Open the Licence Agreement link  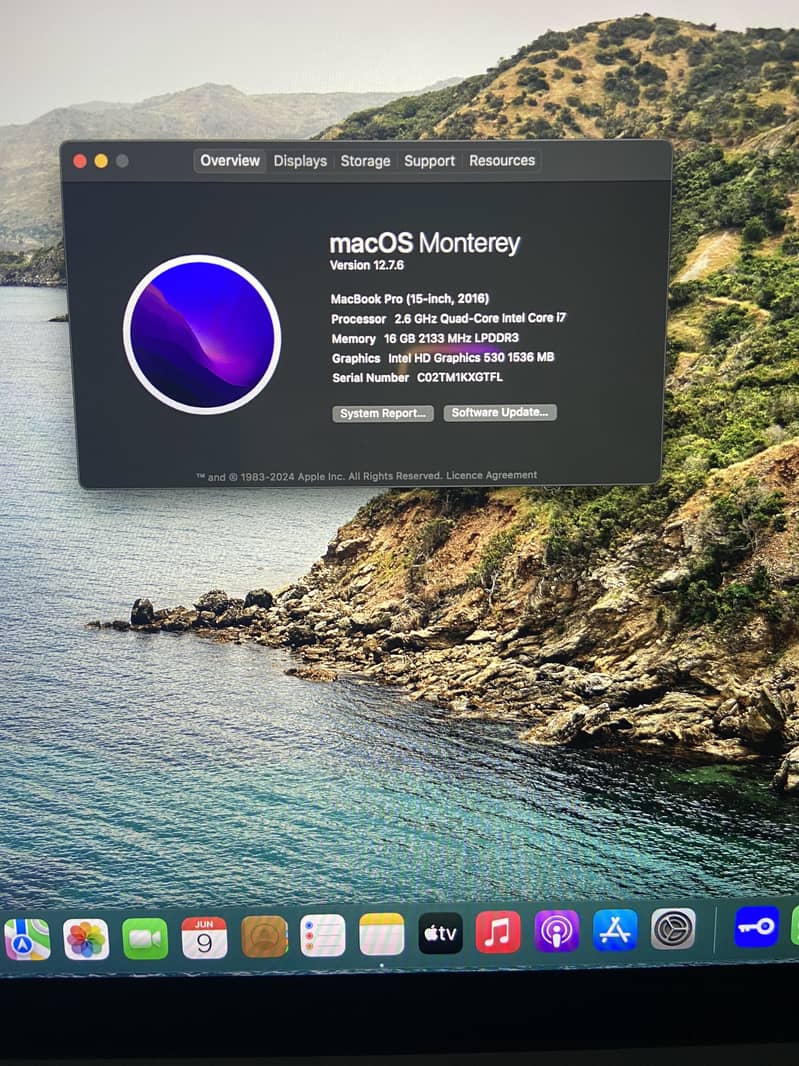(492, 475)
